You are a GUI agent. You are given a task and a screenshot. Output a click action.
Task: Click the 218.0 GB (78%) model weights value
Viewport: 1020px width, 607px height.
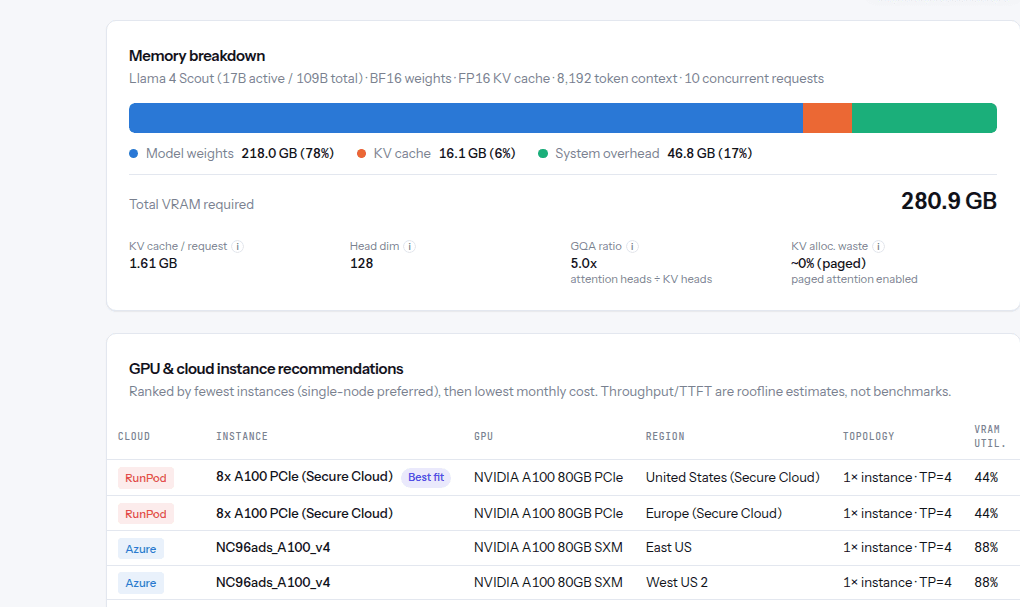[x=288, y=154]
